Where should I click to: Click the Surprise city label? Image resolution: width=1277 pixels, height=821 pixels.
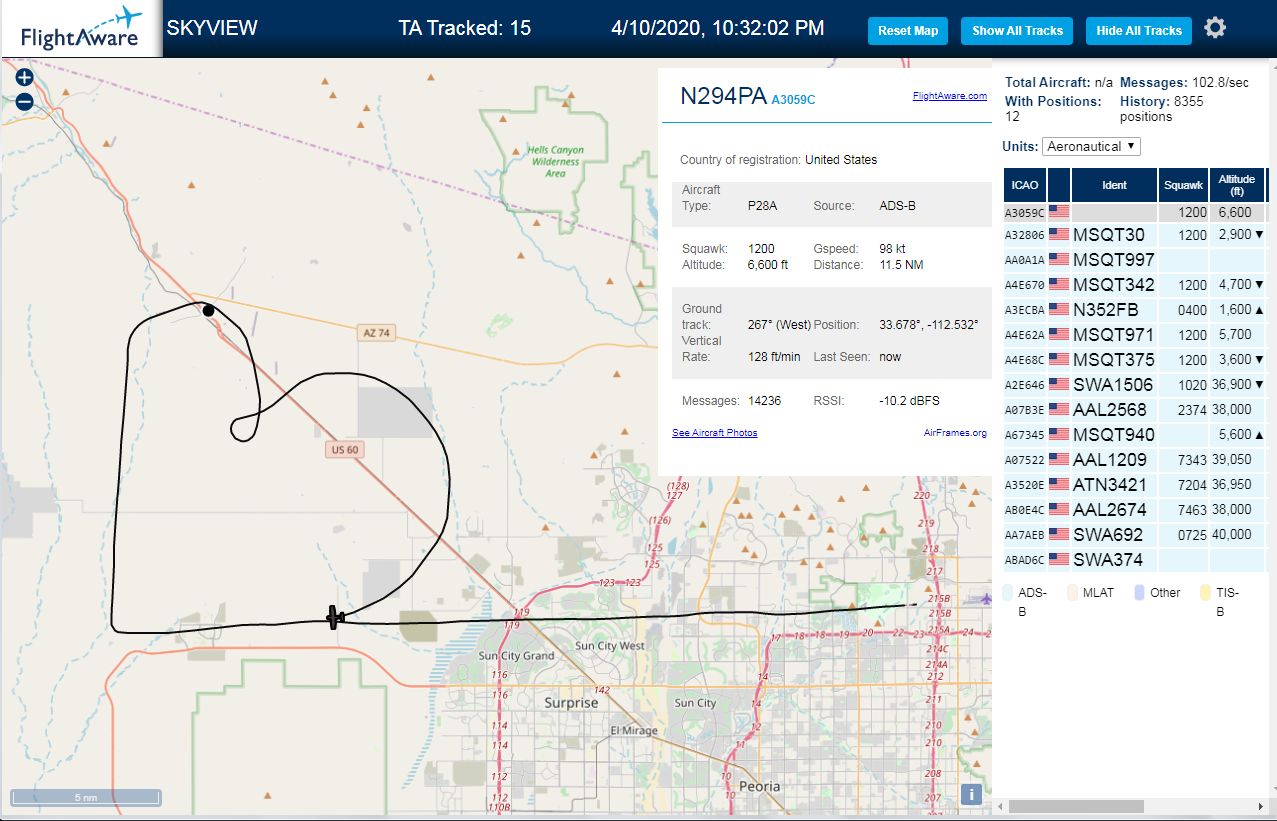pyautogui.click(x=571, y=703)
